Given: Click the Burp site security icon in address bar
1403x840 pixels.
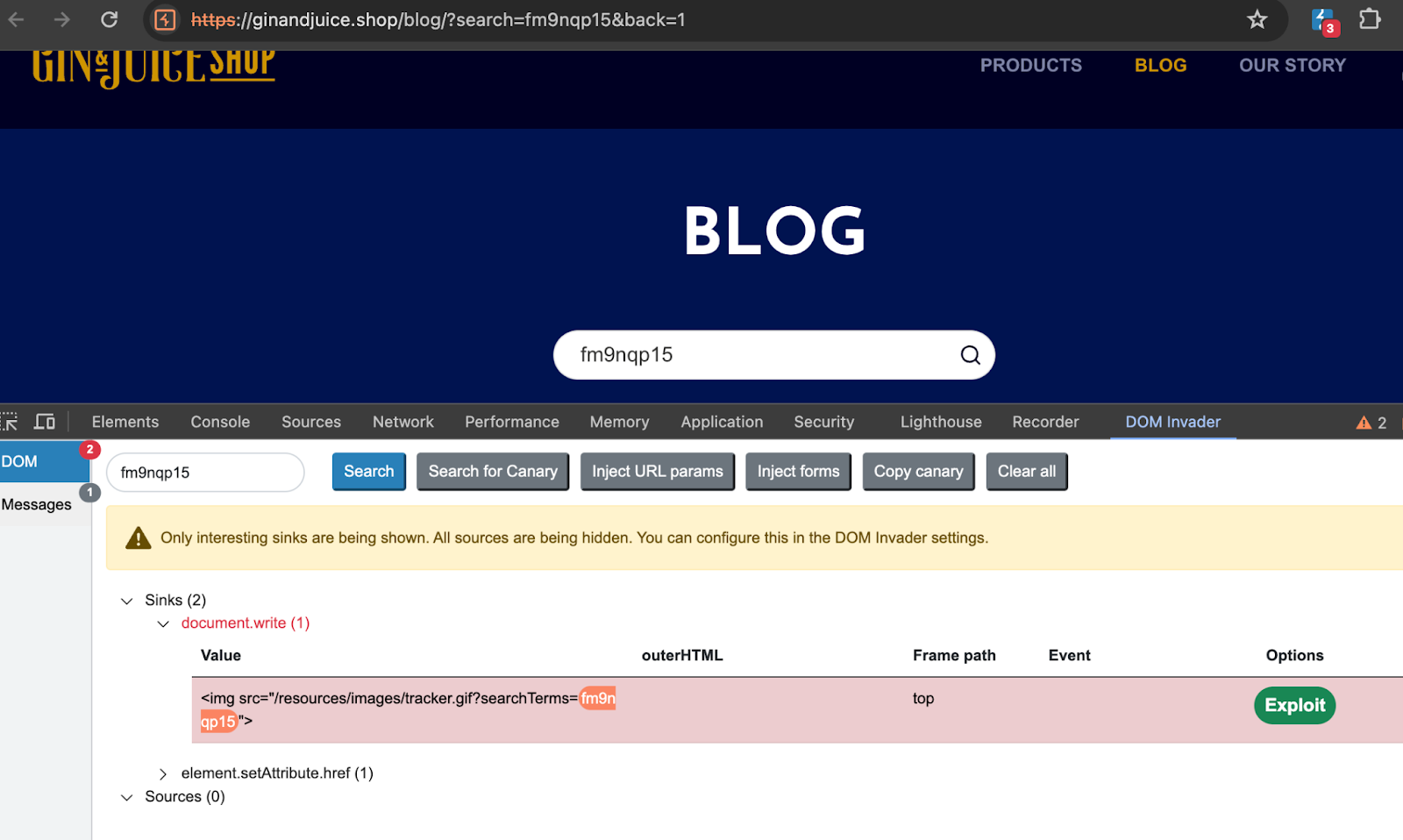Looking at the screenshot, I should point(165,19).
